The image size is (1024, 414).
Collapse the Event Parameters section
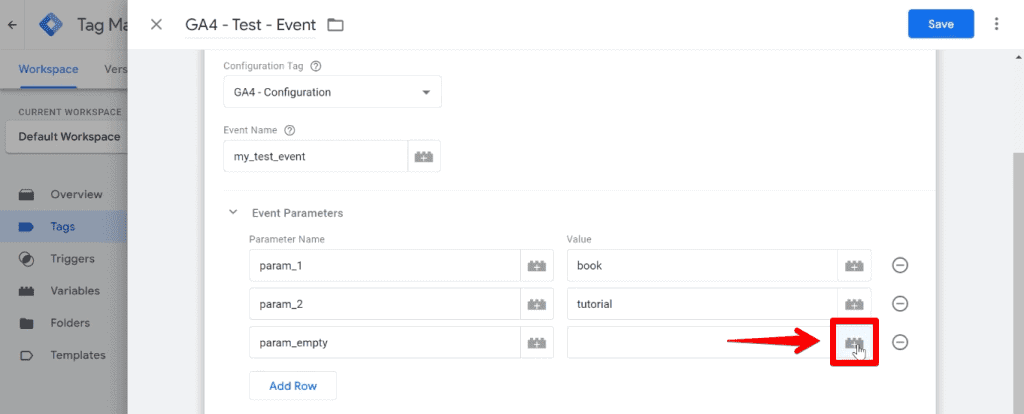[233, 212]
